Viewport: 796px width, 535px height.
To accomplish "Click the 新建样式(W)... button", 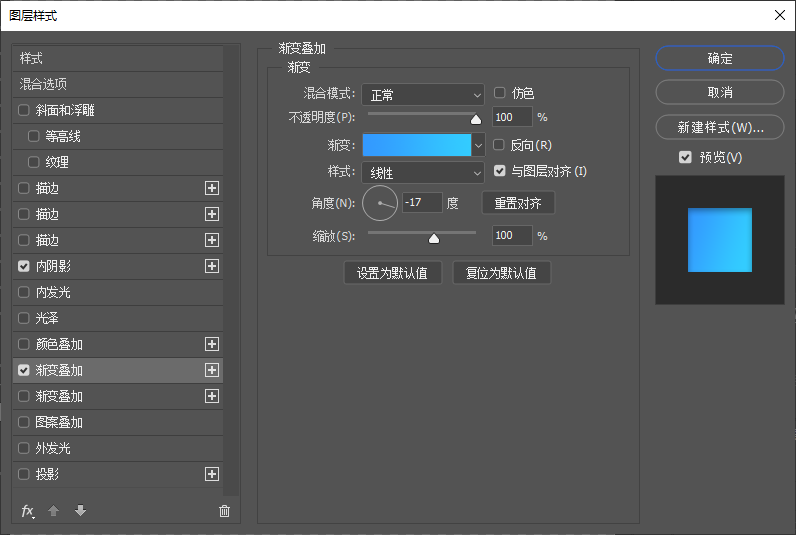I will click(720, 127).
